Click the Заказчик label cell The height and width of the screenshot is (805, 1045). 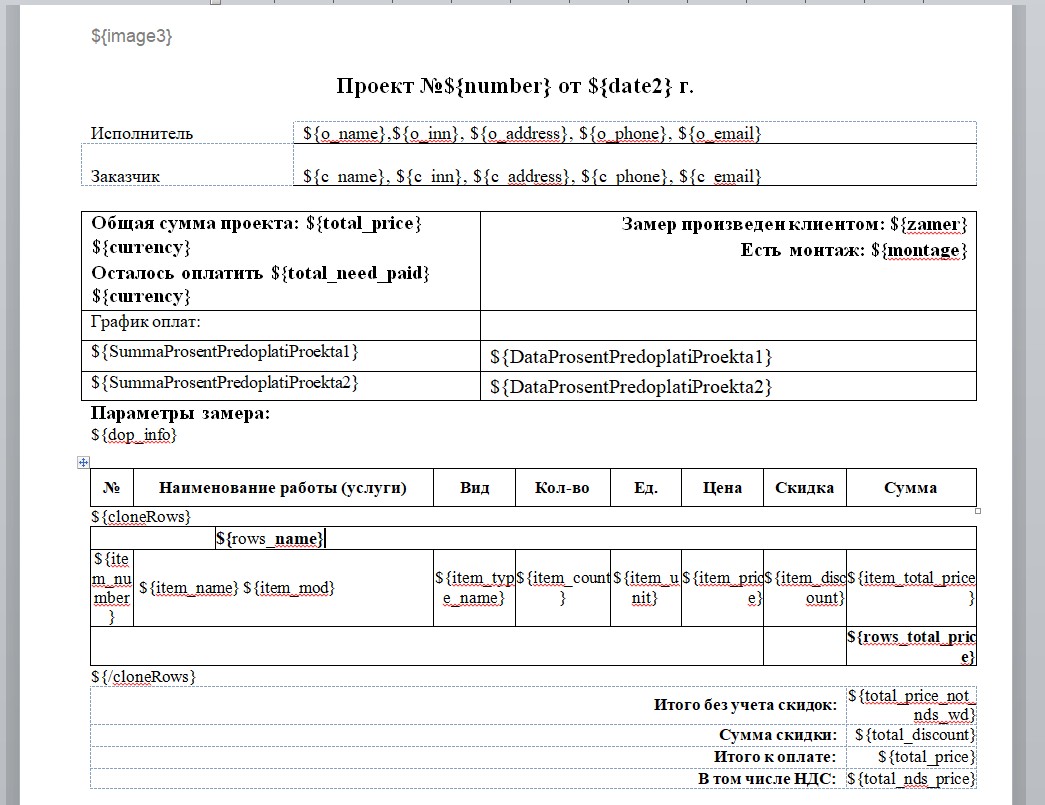tap(126, 176)
